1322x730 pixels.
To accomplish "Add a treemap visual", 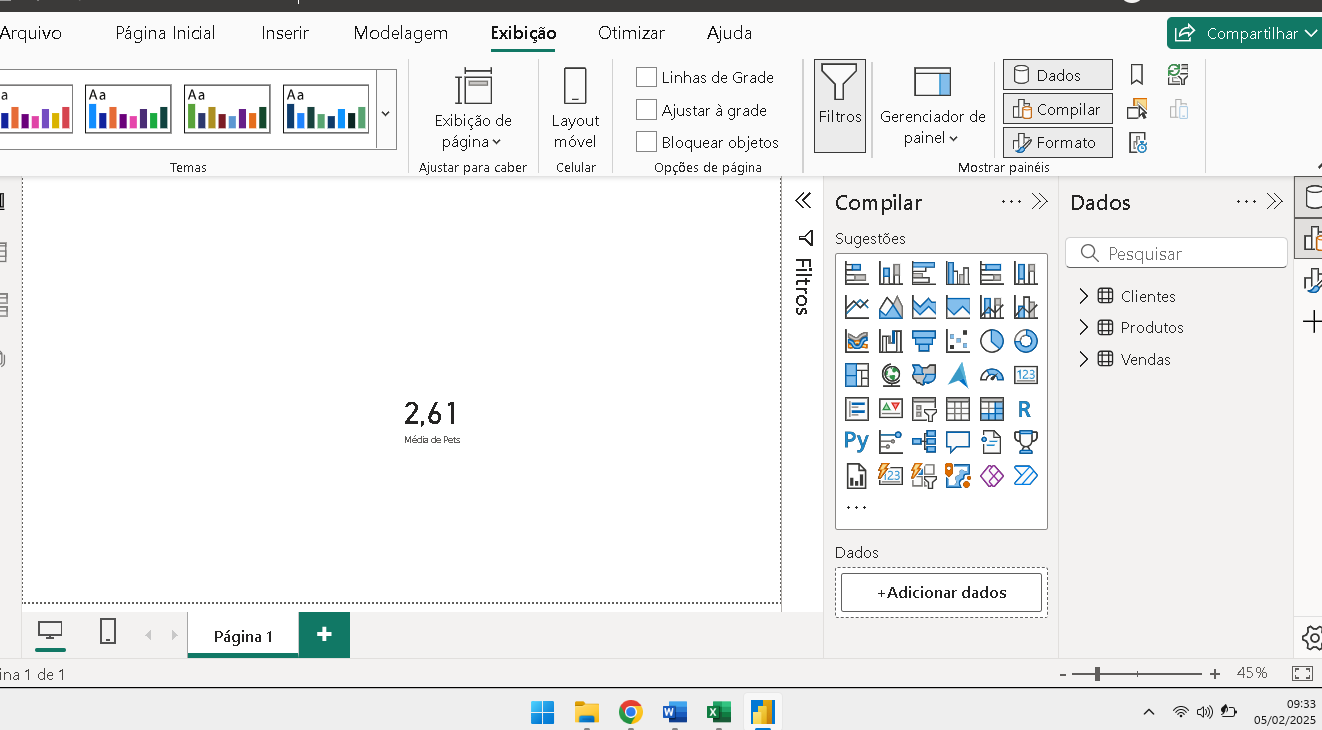I will click(x=856, y=375).
